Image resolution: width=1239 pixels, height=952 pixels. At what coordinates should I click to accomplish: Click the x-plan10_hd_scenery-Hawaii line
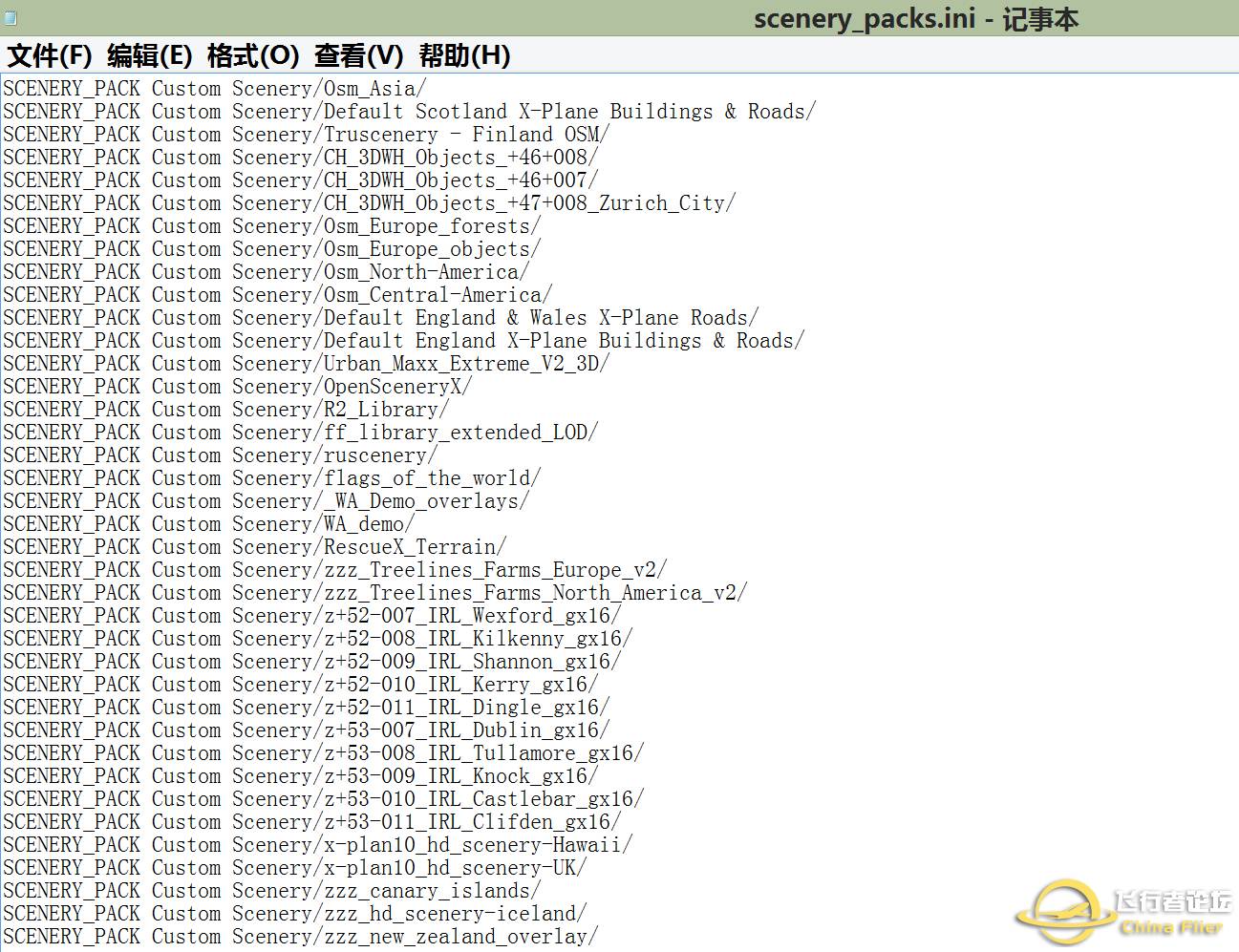pos(317,845)
